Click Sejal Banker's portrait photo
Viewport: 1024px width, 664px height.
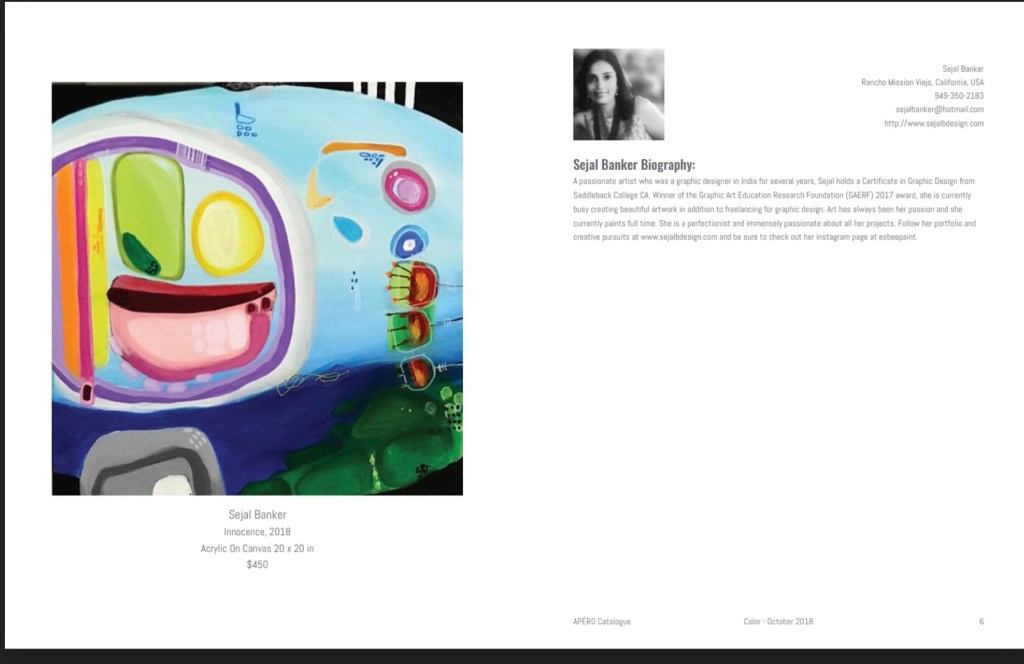coord(618,94)
